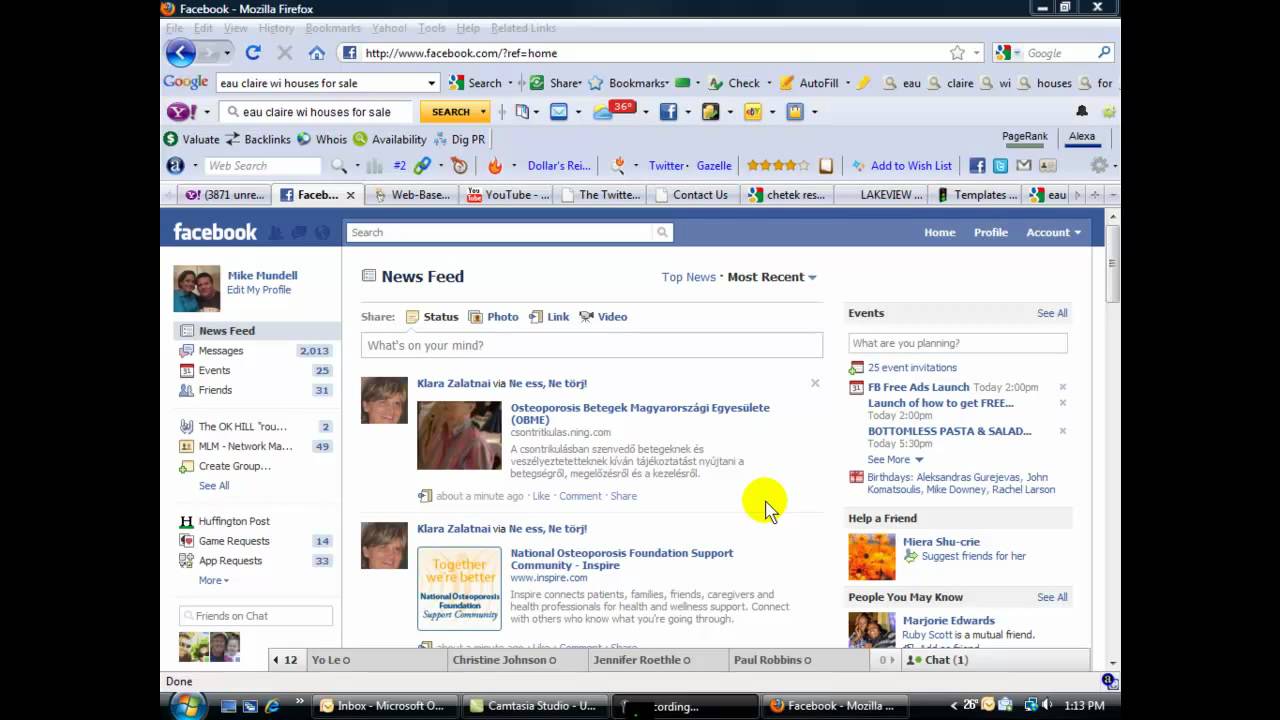Dismiss the FB Free Ads Launch event
This screenshot has height=720, width=1280.
1063,387
